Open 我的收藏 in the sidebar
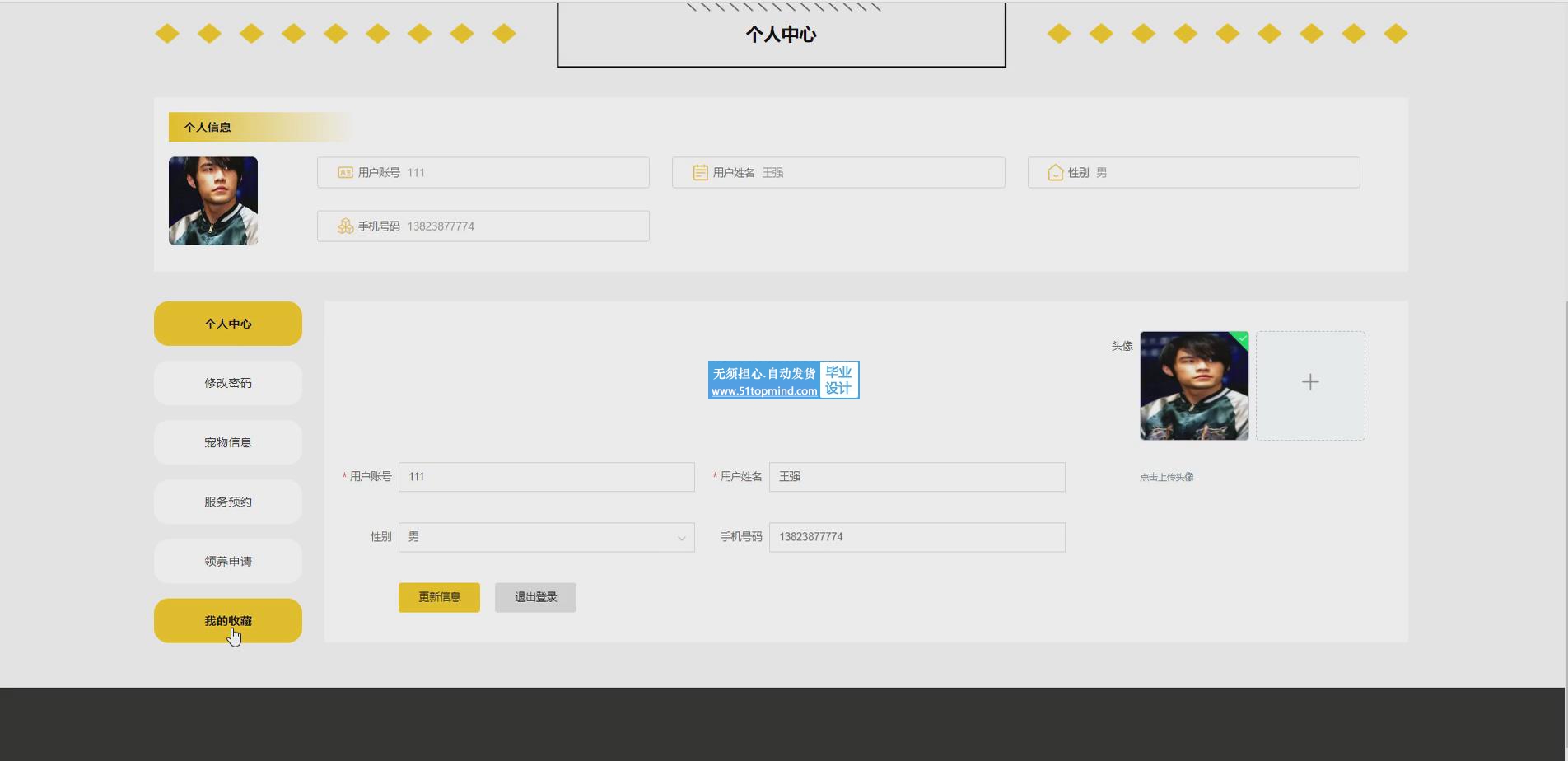The image size is (1568, 761). [x=228, y=621]
